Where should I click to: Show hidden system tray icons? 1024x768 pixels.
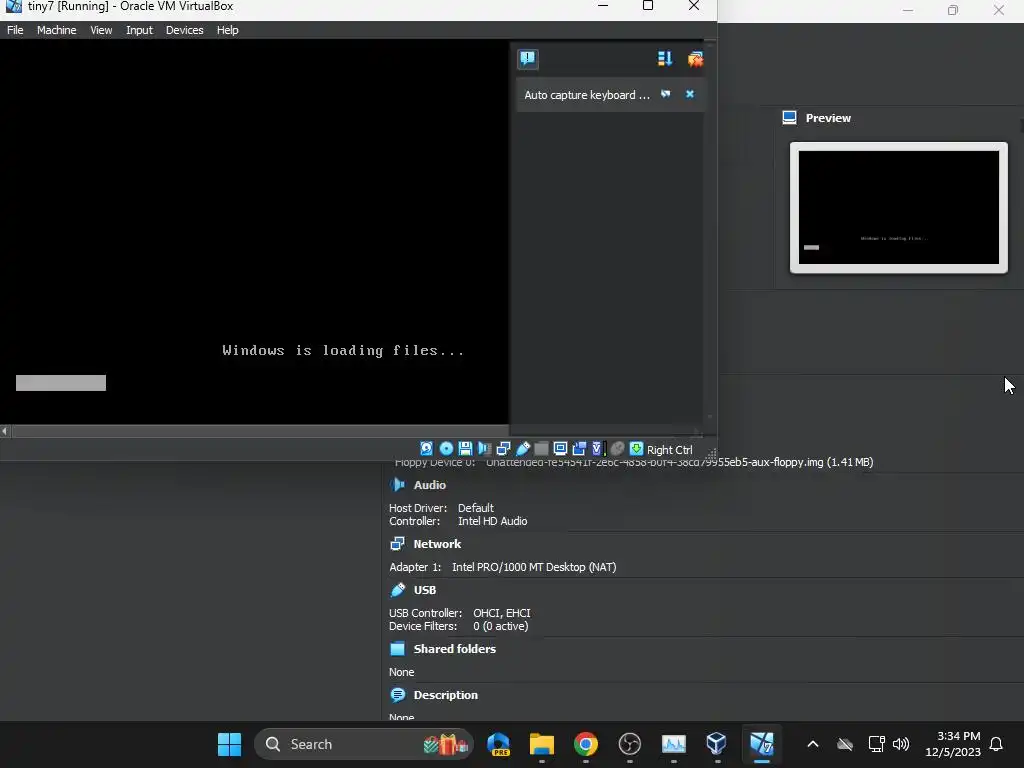click(813, 744)
